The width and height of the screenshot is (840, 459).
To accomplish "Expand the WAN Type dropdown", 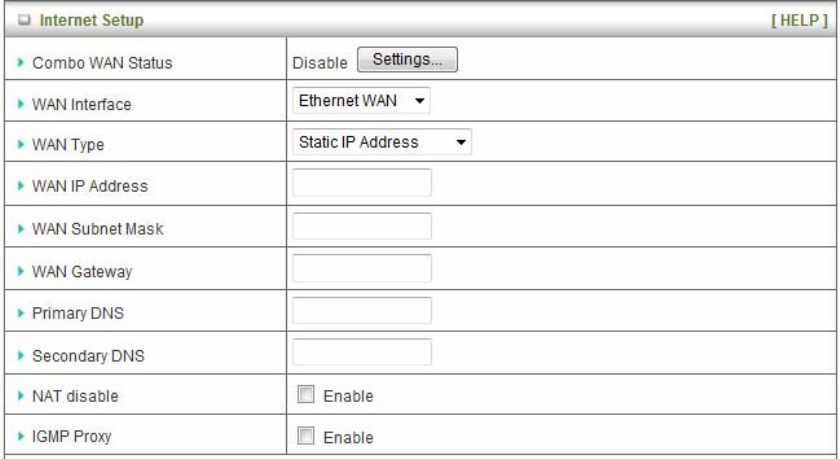I will [x=380, y=143].
